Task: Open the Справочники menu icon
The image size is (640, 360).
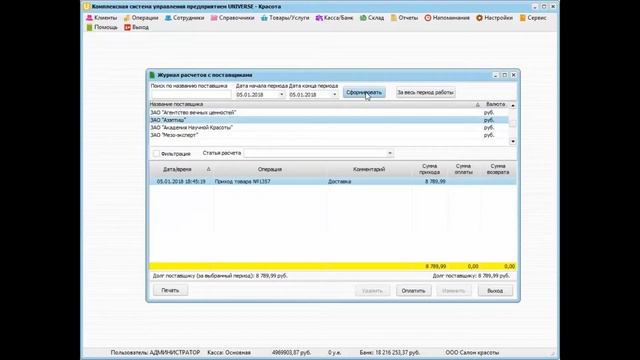Action: point(214,18)
